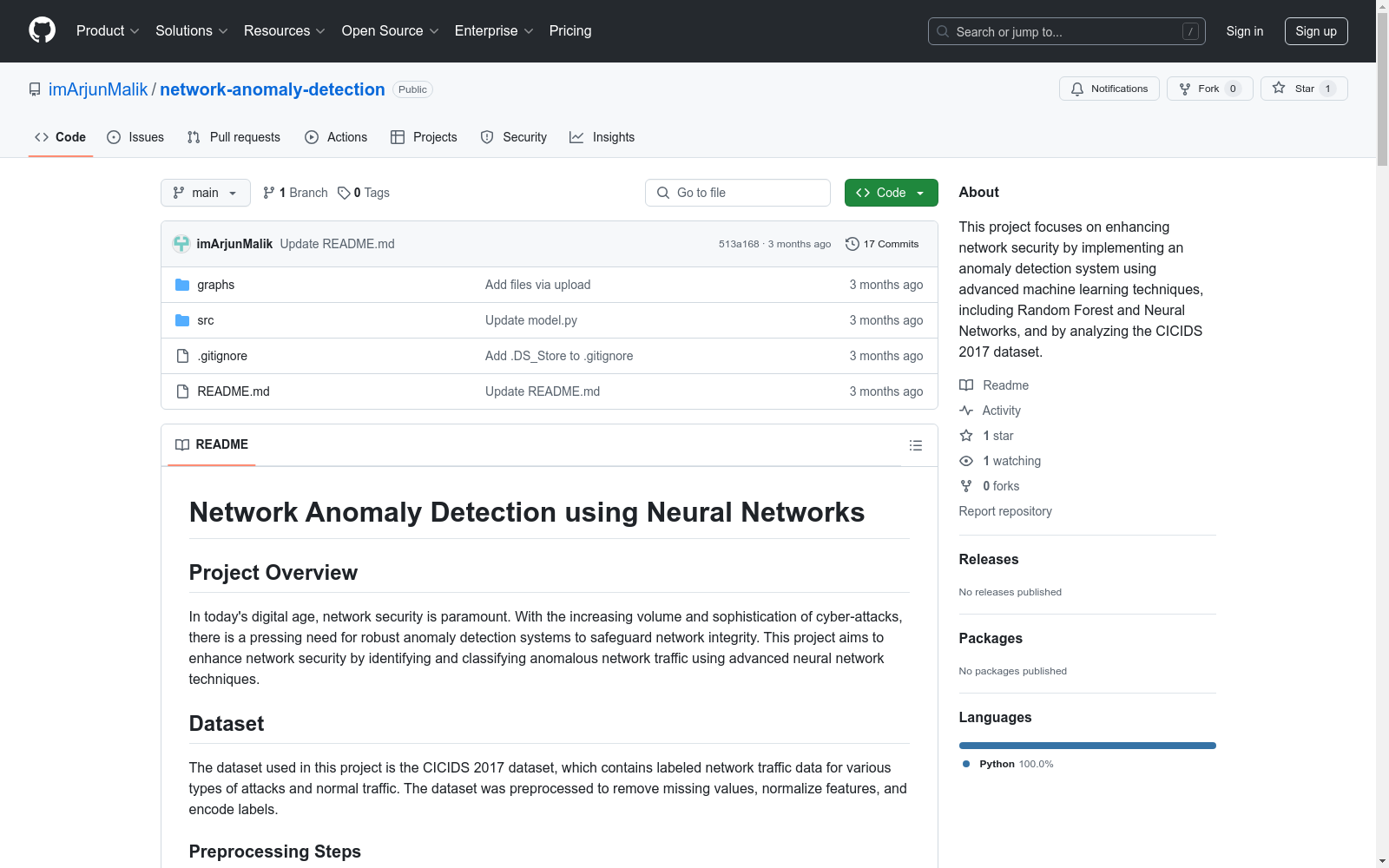This screenshot has height=868, width=1389.
Task: Switch to the Actions tab
Action: (x=336, y=137)
